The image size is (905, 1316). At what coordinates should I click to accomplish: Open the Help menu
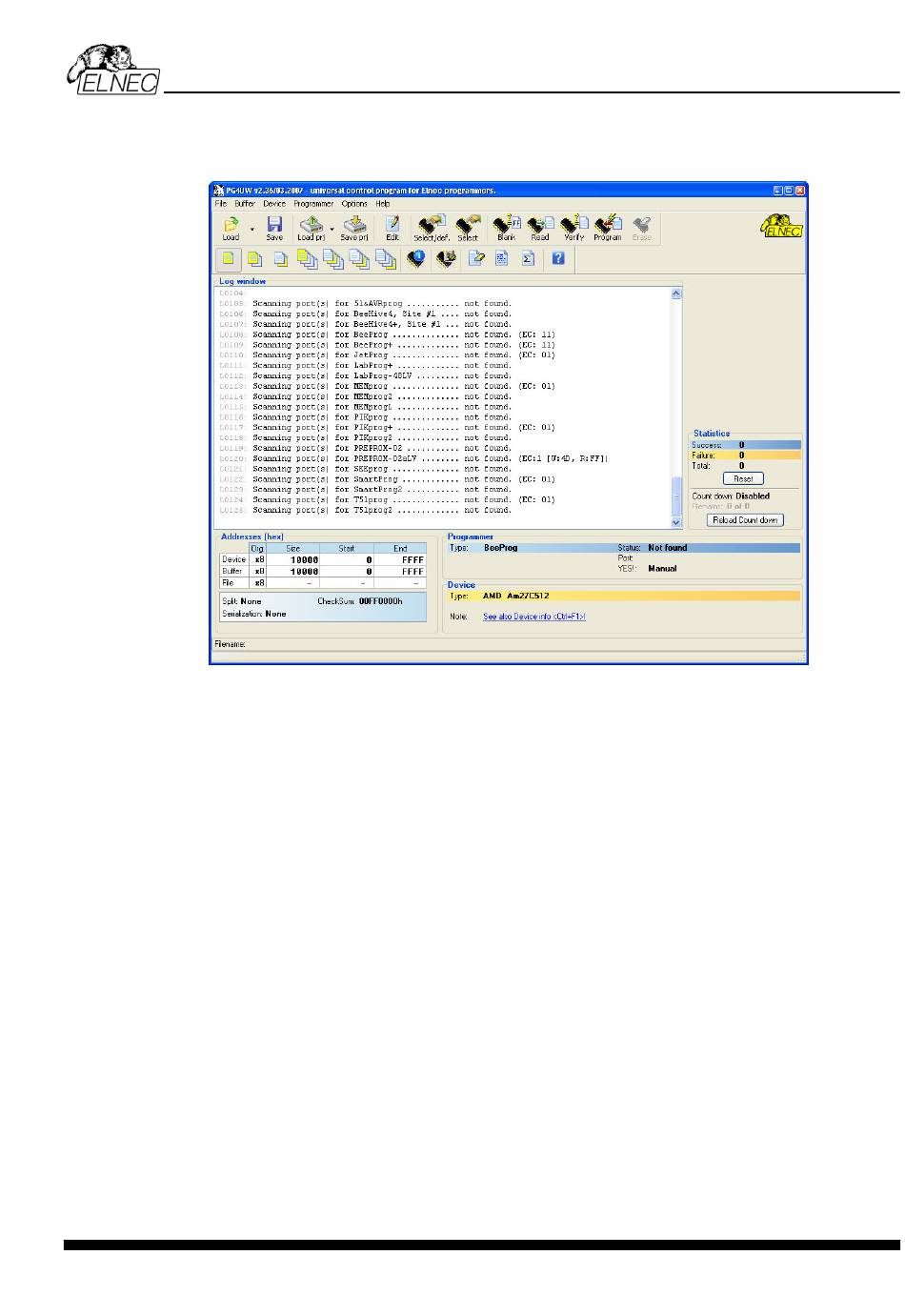pyautogui.click(x=383, y=204)
